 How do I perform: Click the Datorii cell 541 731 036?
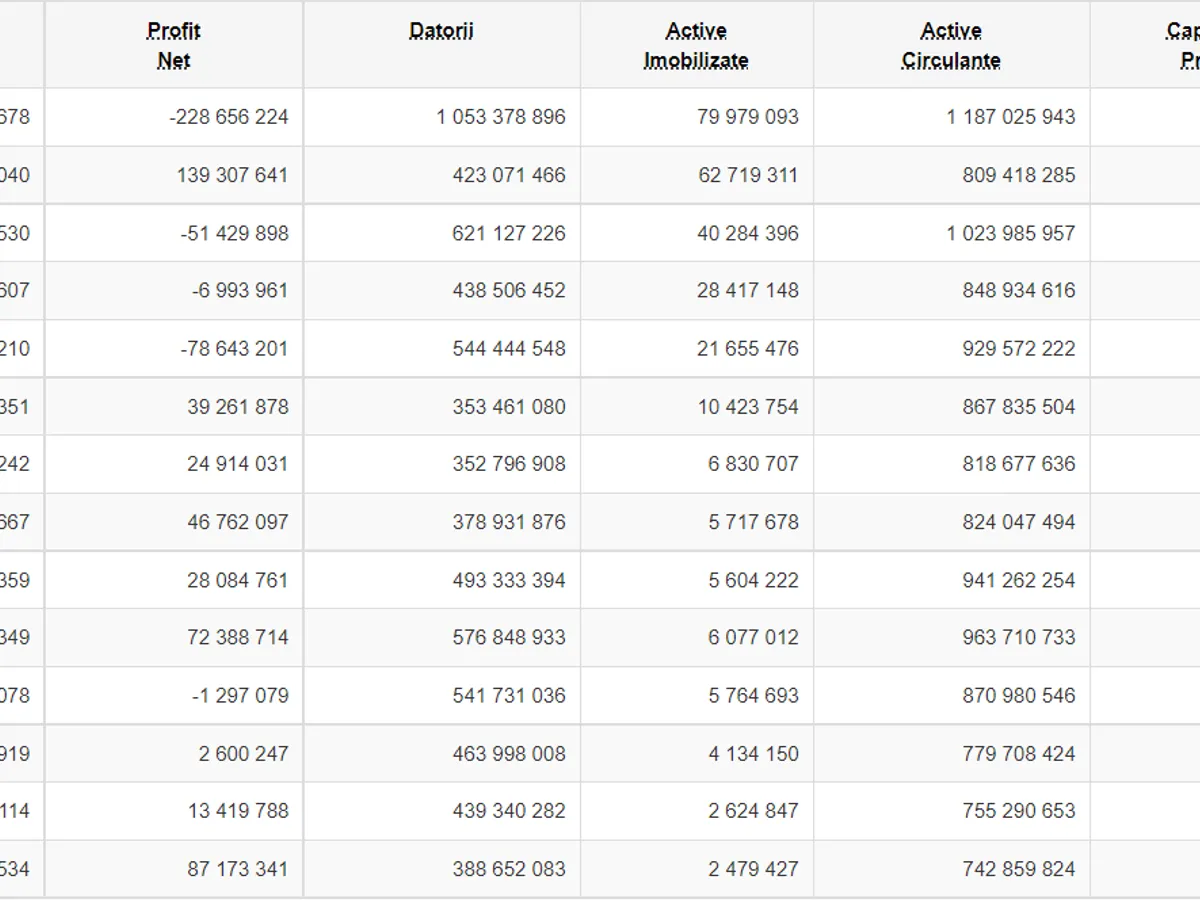click(508, 695)
